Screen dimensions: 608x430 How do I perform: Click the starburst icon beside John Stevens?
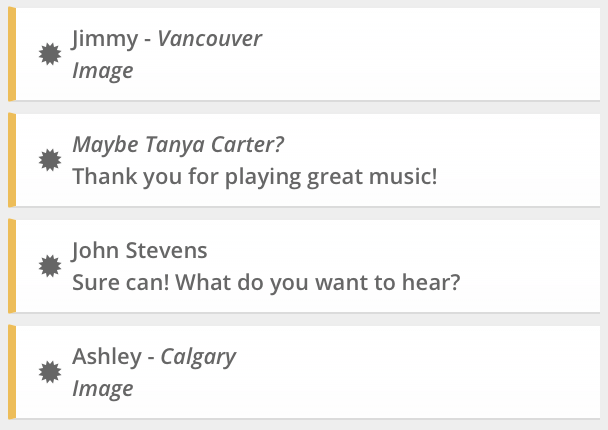[x=50, y=266]
